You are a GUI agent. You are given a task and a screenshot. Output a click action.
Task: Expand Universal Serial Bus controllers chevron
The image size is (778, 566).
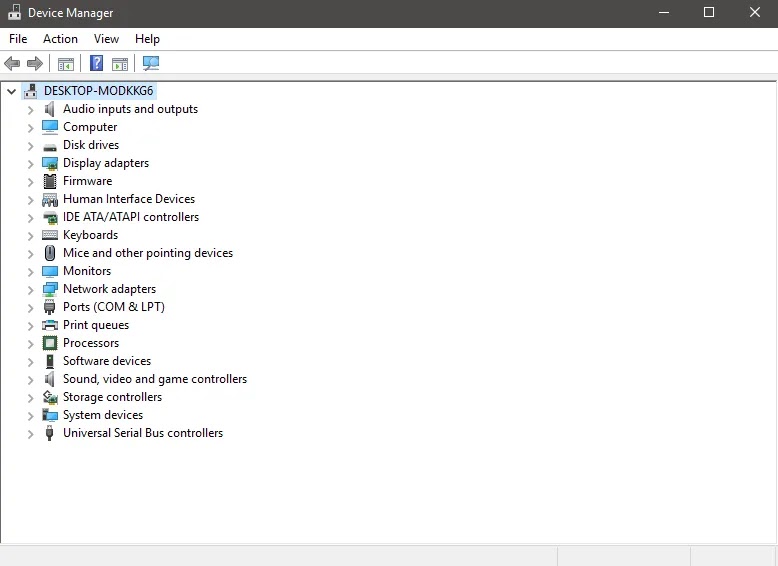(30, 434)
